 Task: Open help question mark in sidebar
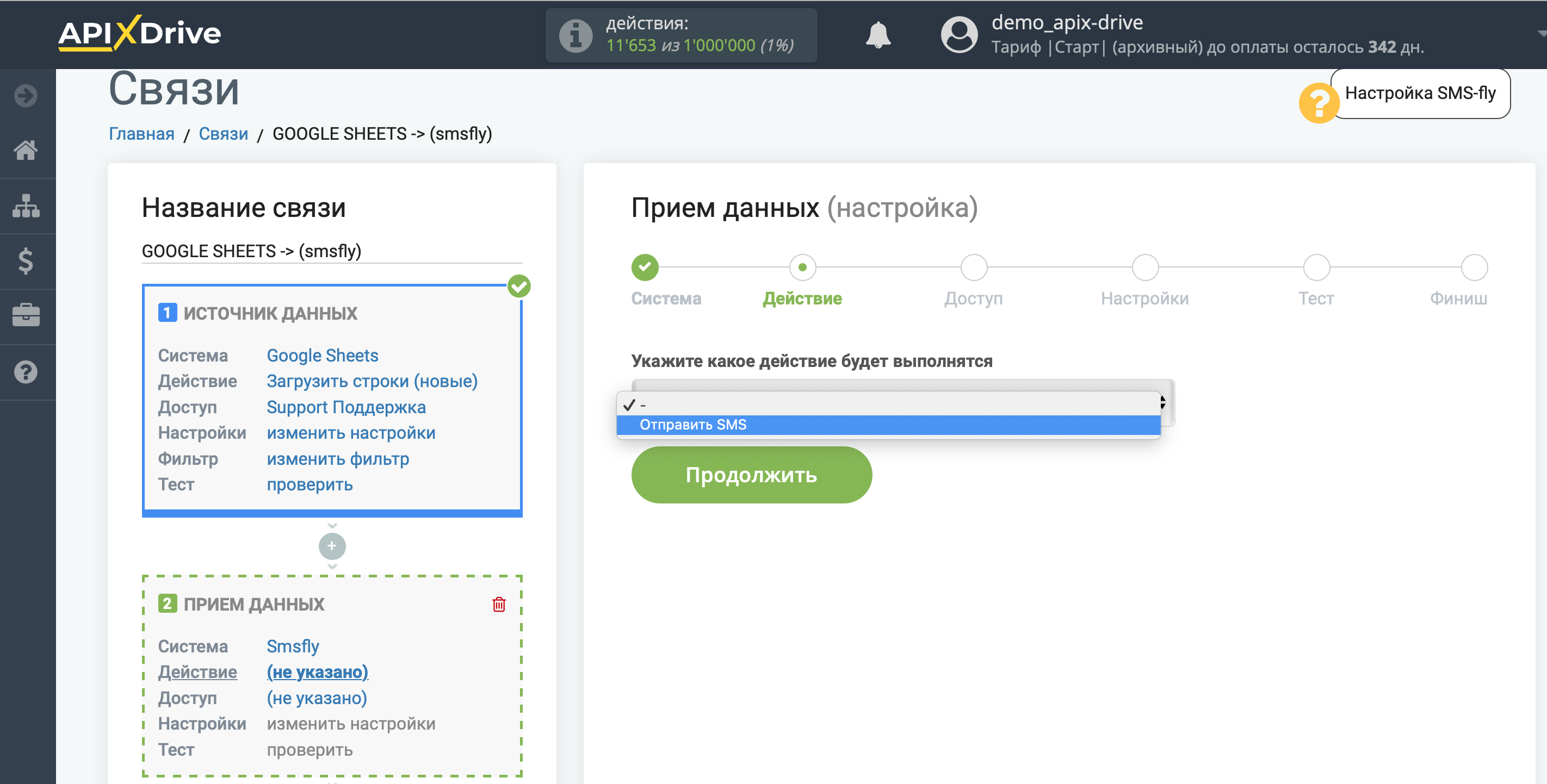(x=26, y=372)
